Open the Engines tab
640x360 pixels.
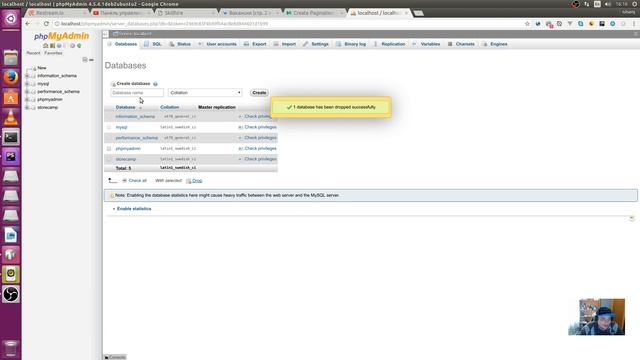[495, 44]
